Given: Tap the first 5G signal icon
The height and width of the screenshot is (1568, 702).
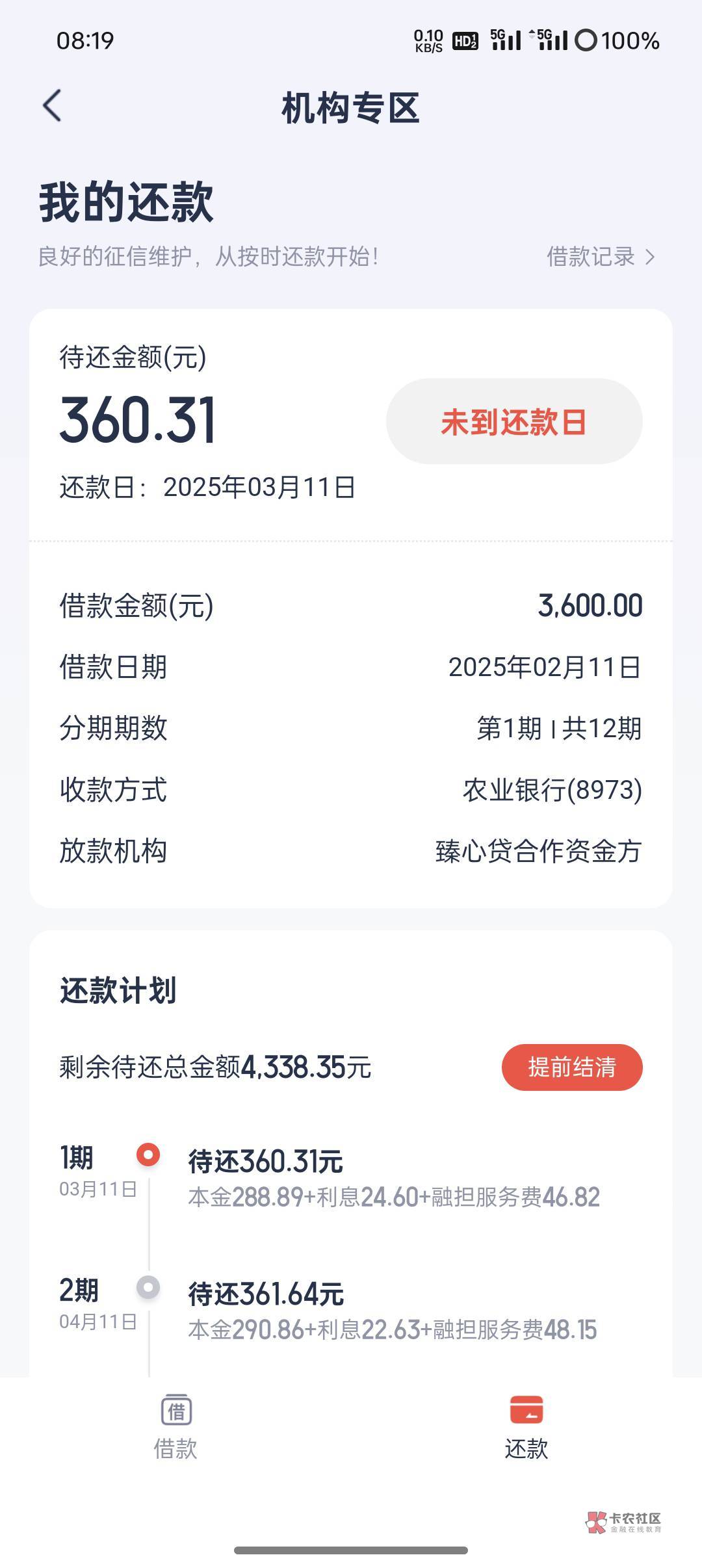Looking at the screenshot, I should [x=506, y=40].
